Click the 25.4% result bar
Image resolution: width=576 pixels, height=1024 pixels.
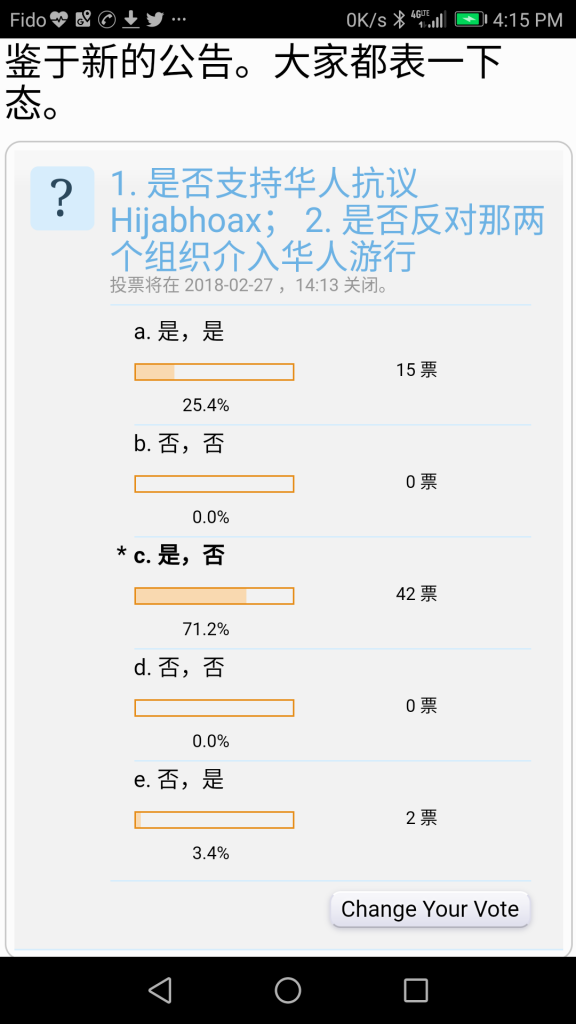[x=214, y=372]
